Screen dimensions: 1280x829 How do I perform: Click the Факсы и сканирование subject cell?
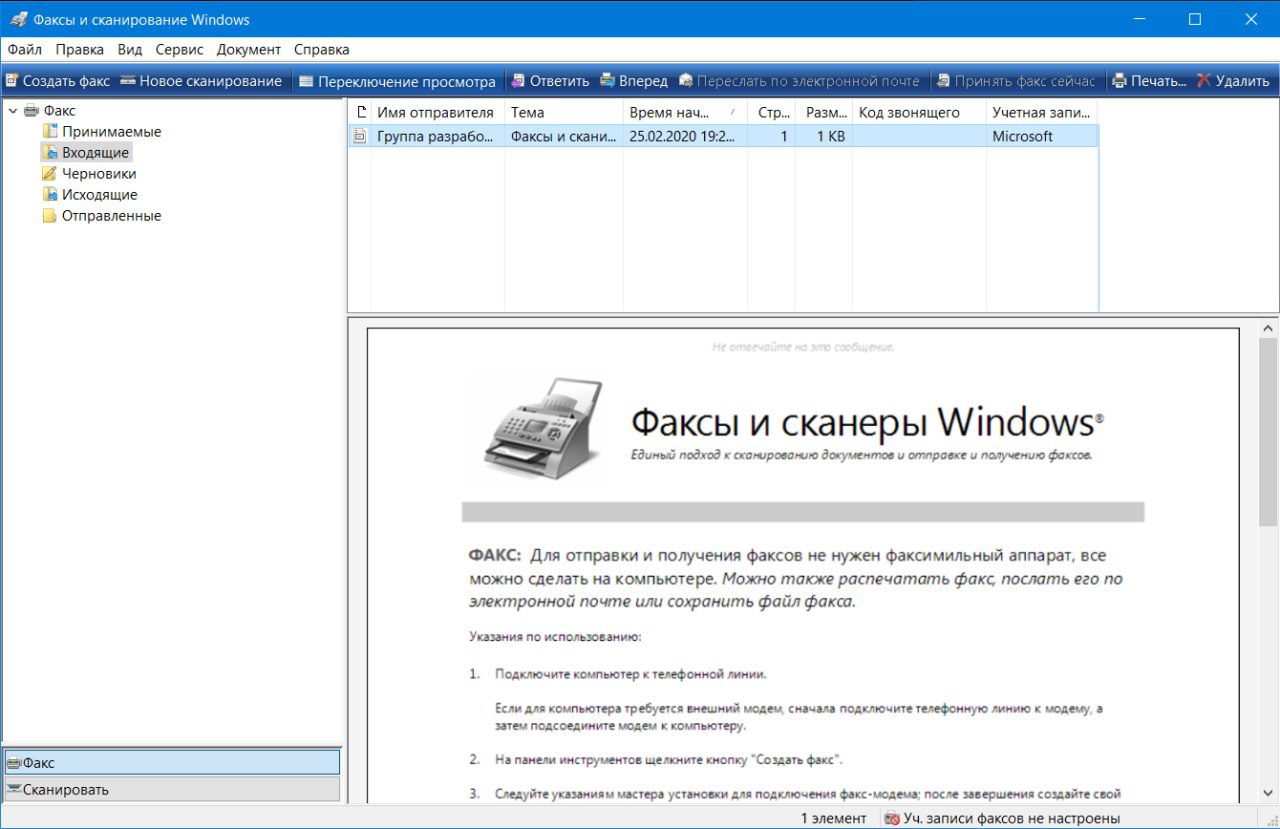click(564, 136)
